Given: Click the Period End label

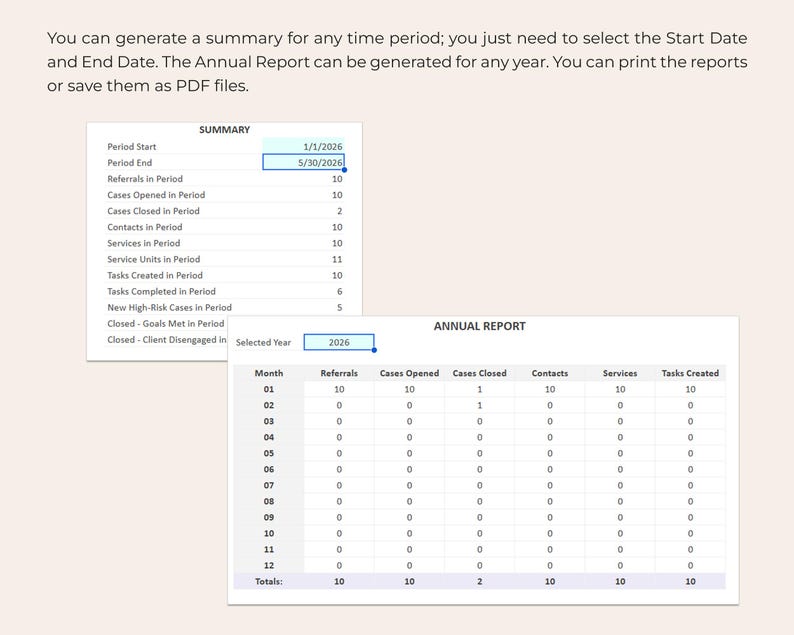Looking at the screenshot, I should click(x=130, y=163).
